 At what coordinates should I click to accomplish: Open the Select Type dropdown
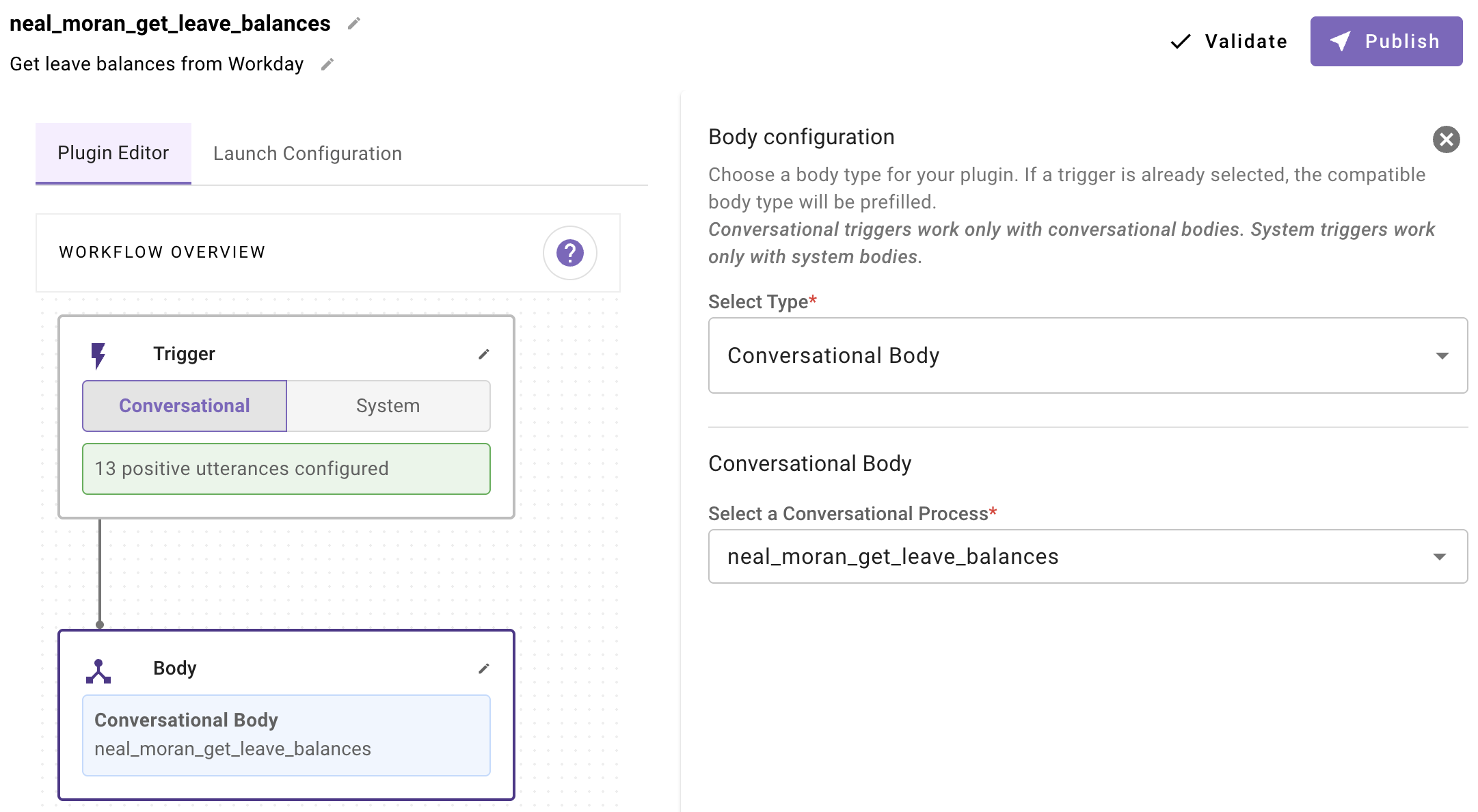[x=1087, y=355]
